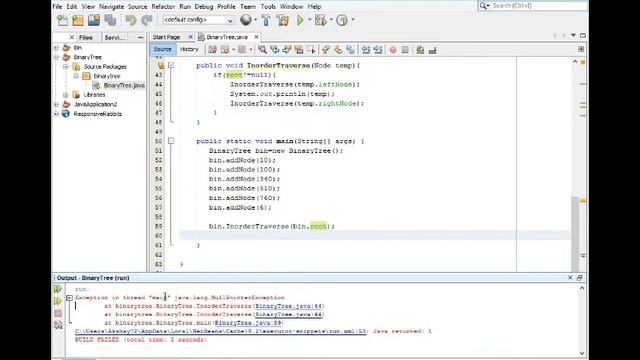Open the Refactor menu

click(x=163, y=7)
